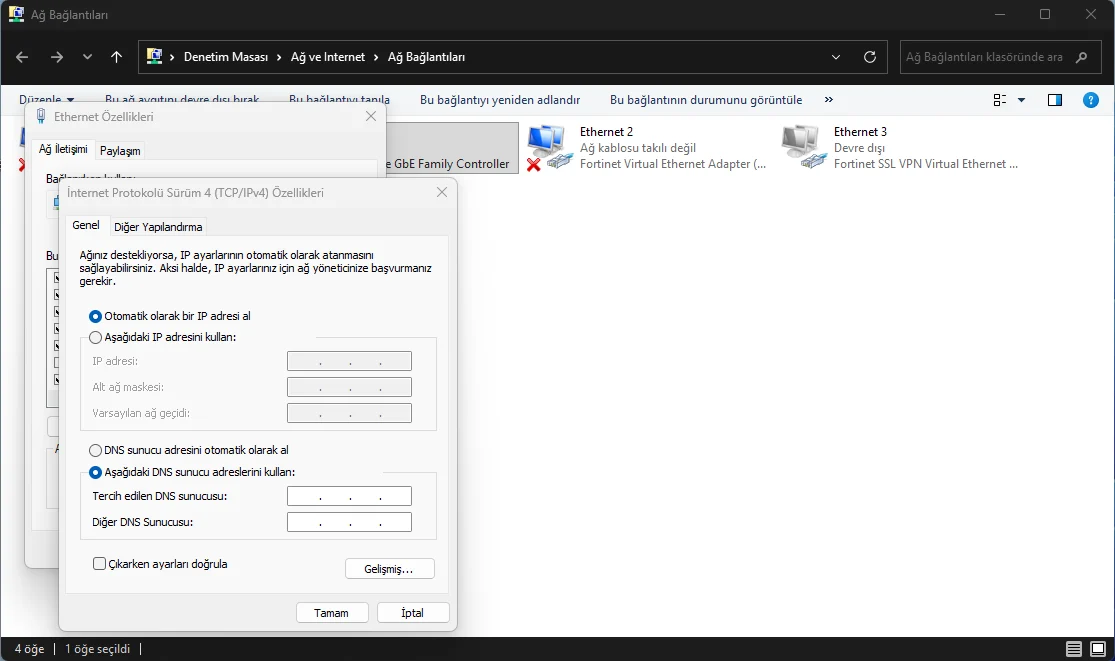Open view options dropdown arrow
The height and width of the screenshot is (661, 1115).
tap(1022, 100)
